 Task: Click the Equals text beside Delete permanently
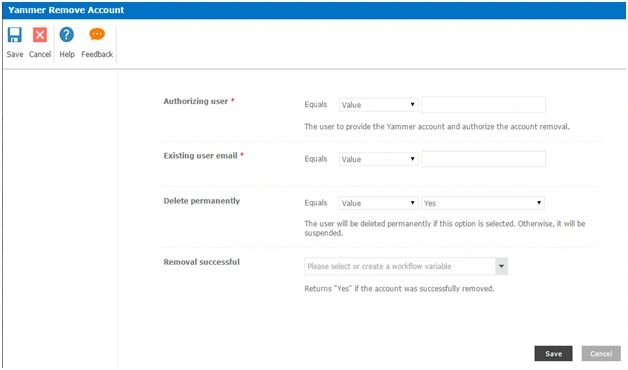tap(316, 203)
